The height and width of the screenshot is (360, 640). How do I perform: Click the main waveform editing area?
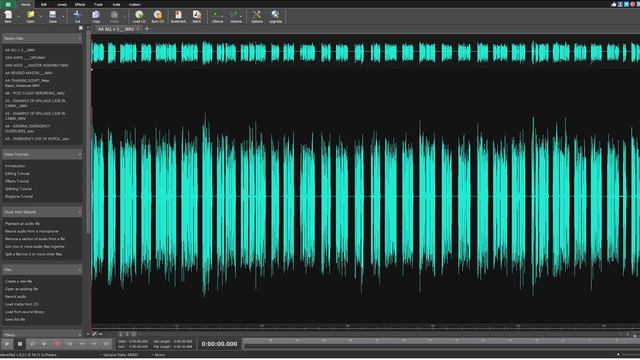pos(365,197)
